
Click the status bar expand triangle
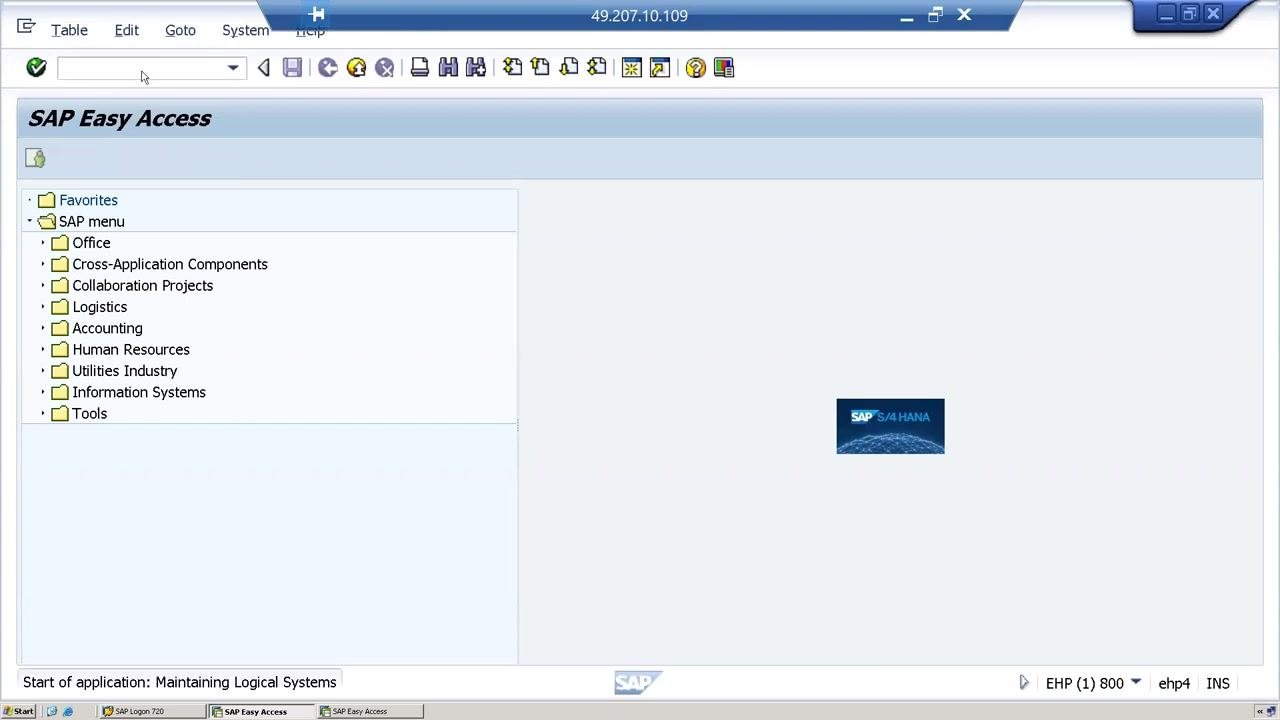(x=1024, y=682)
